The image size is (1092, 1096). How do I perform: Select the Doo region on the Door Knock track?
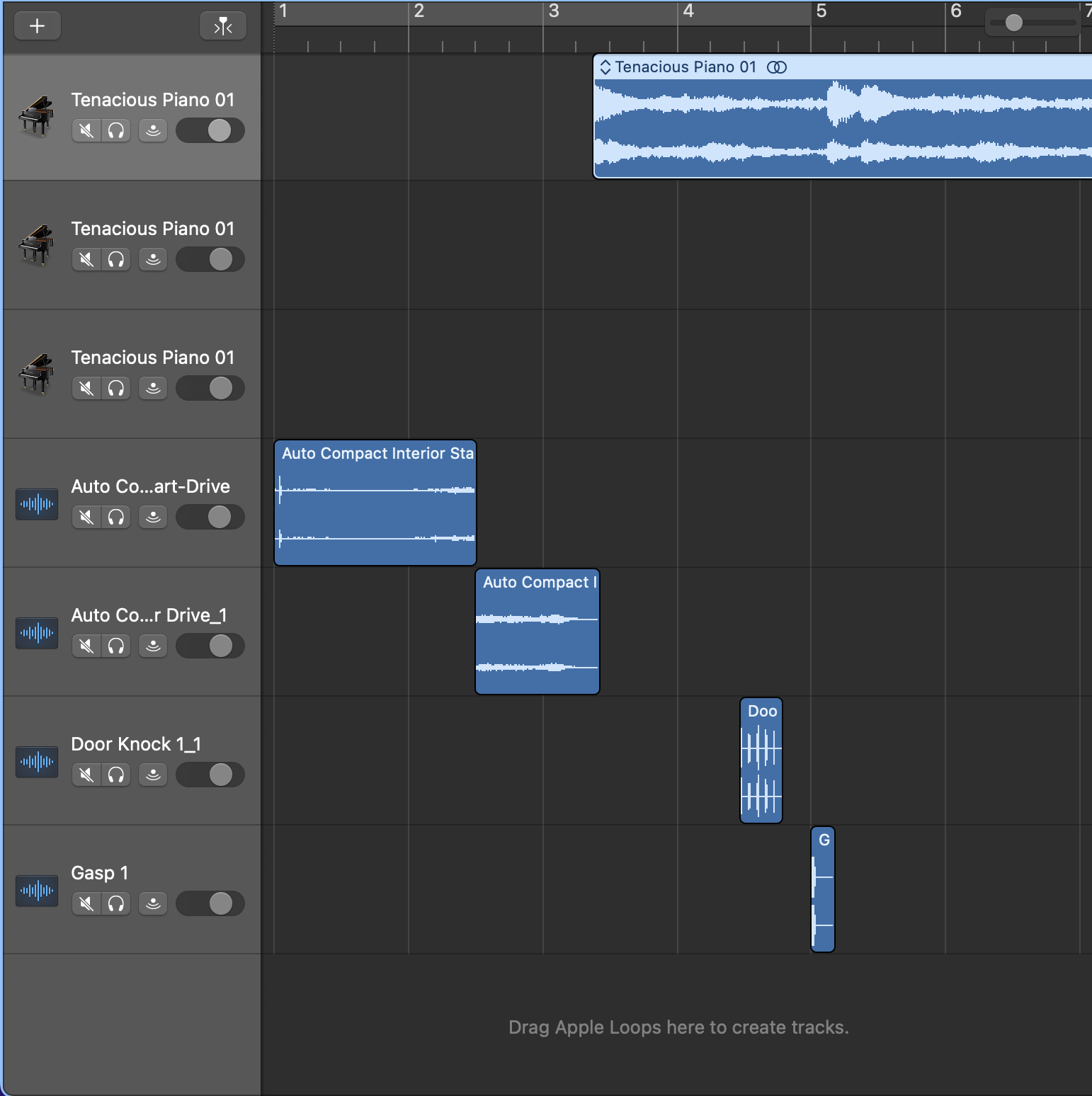pyautogui.click(x=761, y=760)
